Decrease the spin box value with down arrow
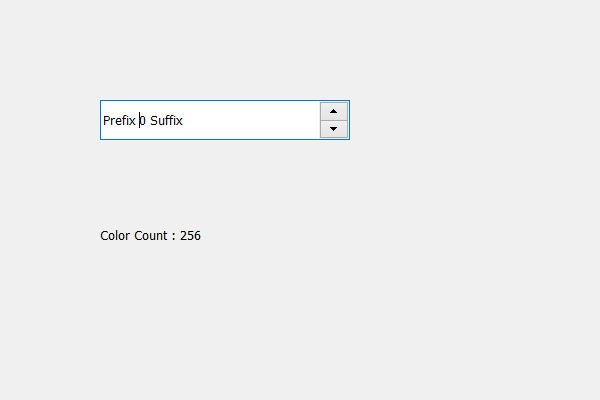This screenshot has height=400, width=600. point(334,129)
